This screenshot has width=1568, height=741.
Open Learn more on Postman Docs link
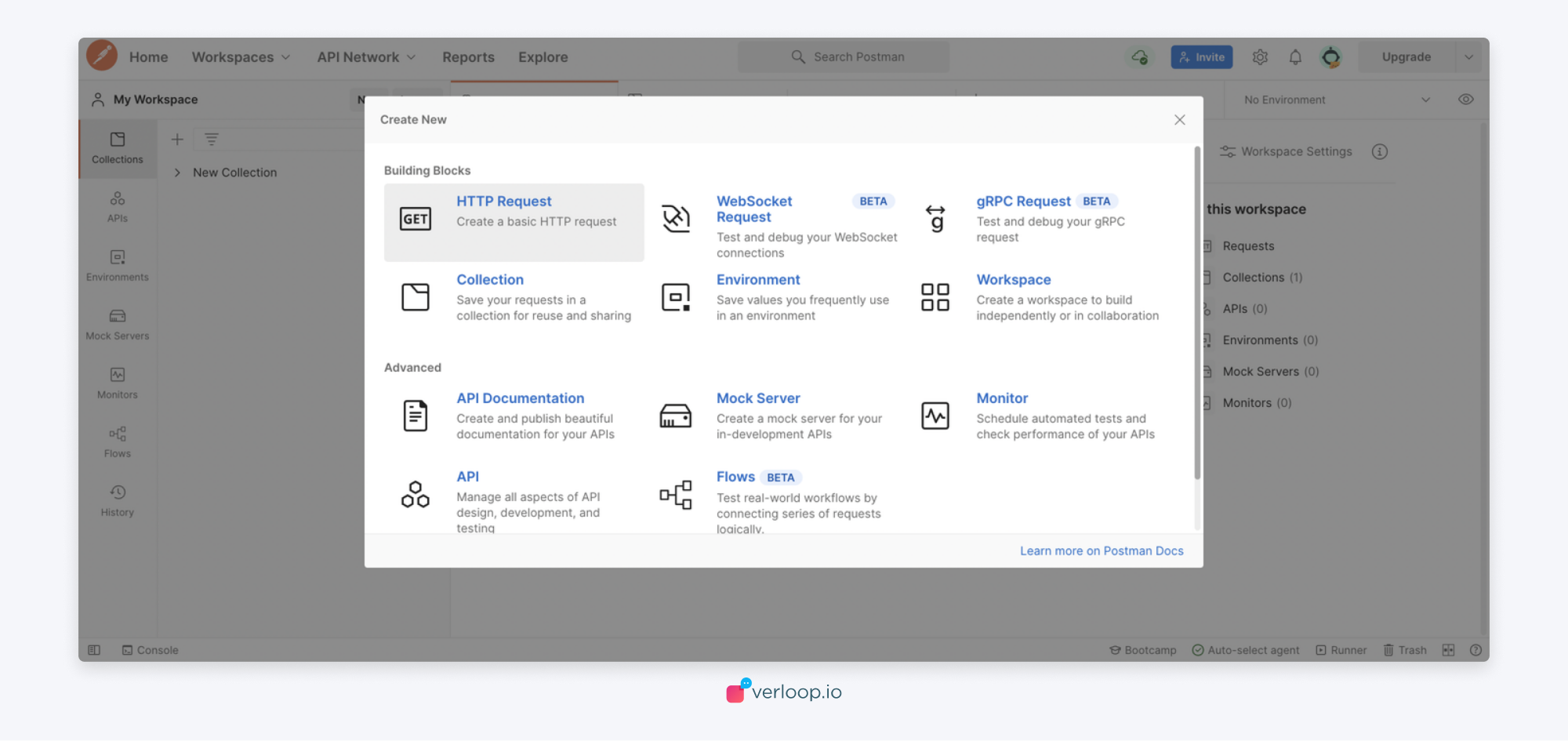tap(1102, 551)
